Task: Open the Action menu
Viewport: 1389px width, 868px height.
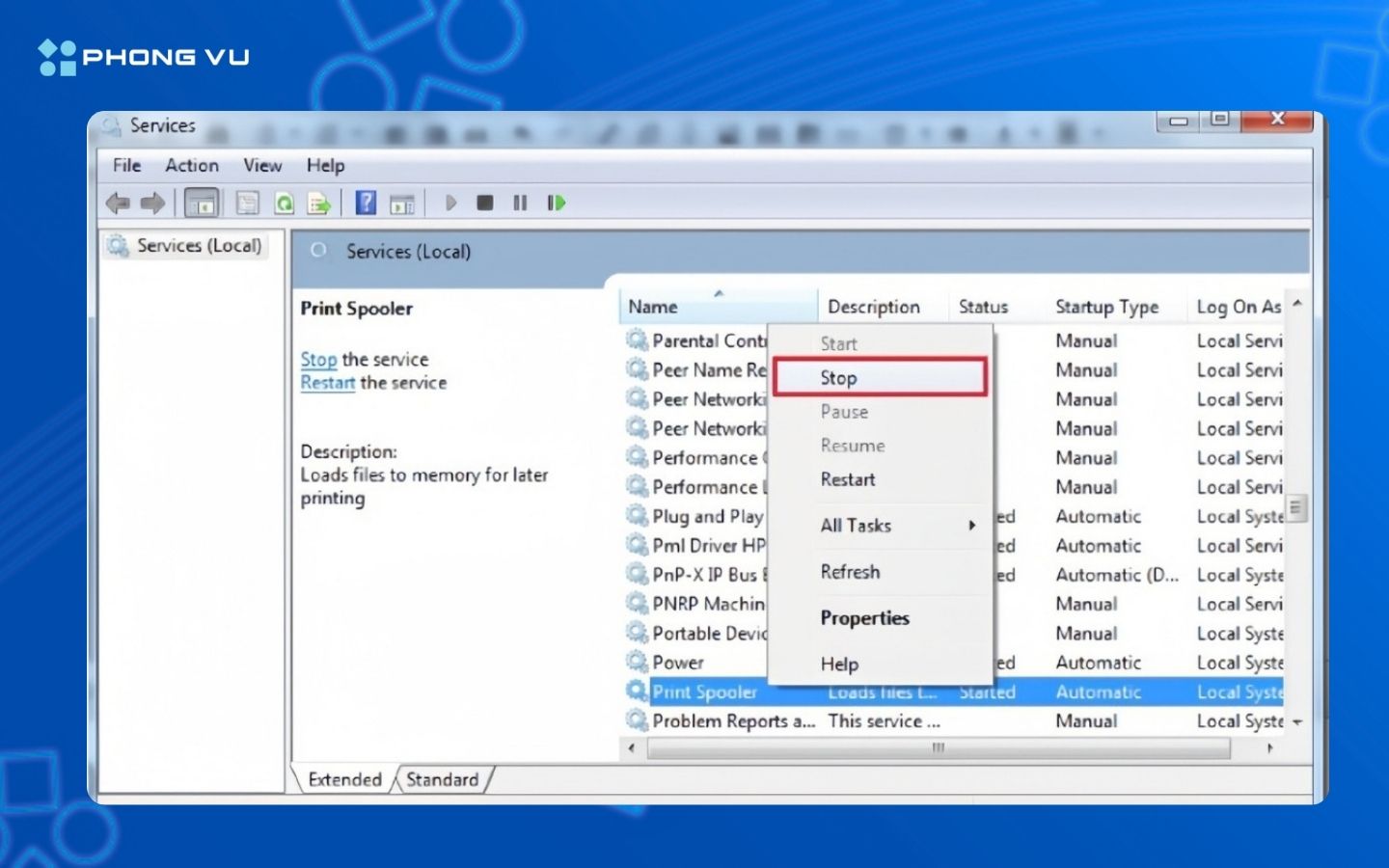Action: point(191,165)
